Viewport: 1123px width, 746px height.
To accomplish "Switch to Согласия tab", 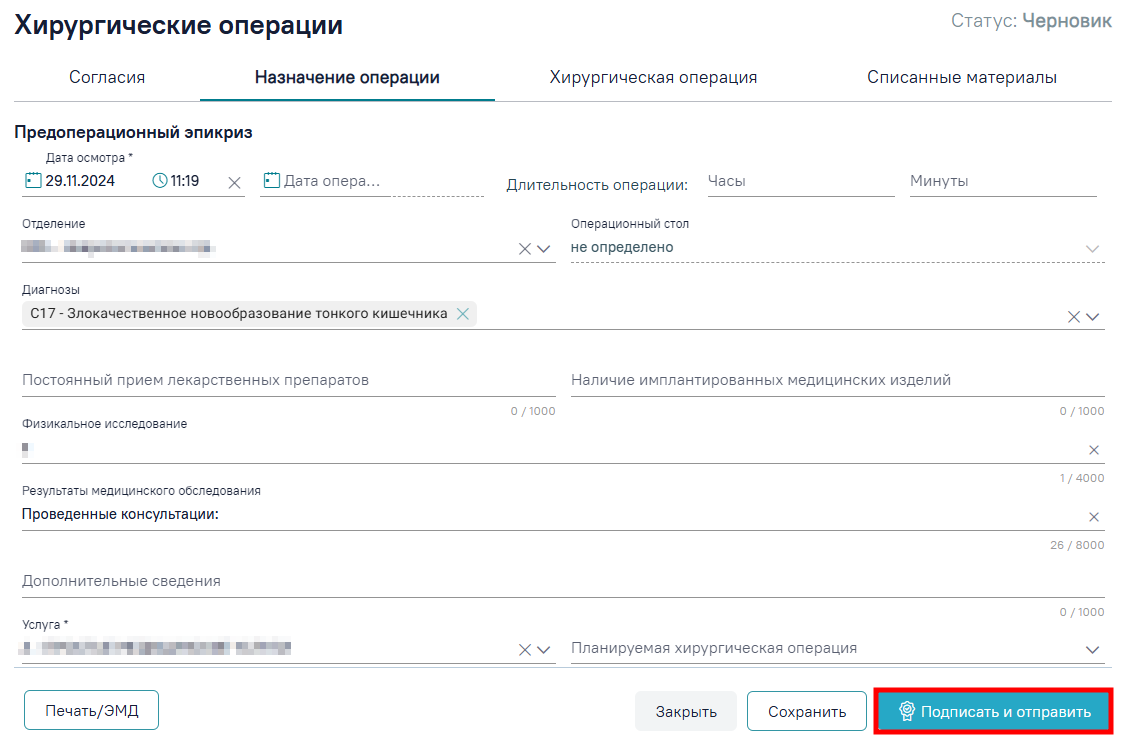I will click(107, 77).
